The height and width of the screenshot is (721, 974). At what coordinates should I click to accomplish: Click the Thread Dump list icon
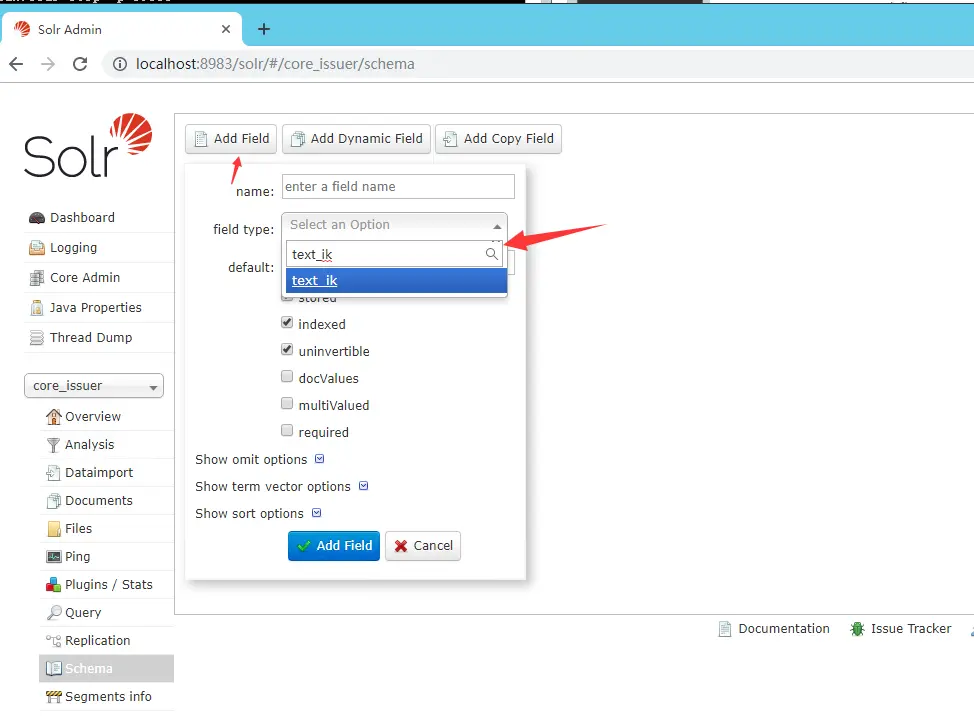pos(37,337)
